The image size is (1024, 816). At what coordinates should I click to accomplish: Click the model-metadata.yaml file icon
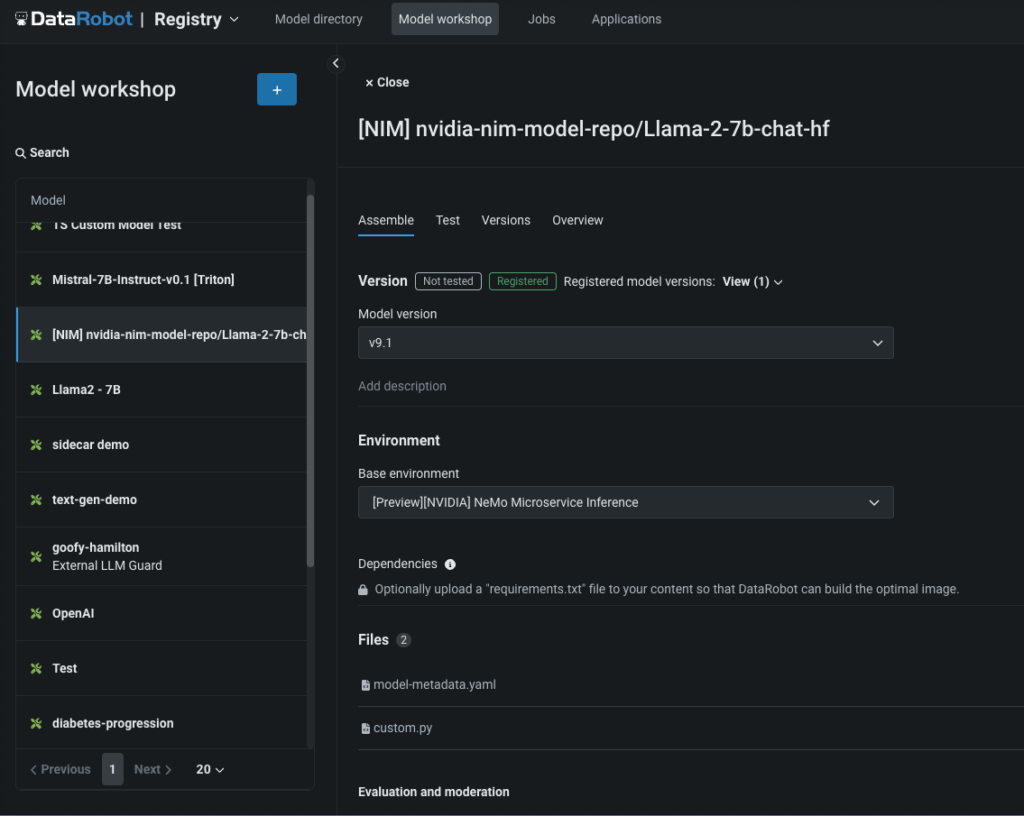tap(366, 685)
